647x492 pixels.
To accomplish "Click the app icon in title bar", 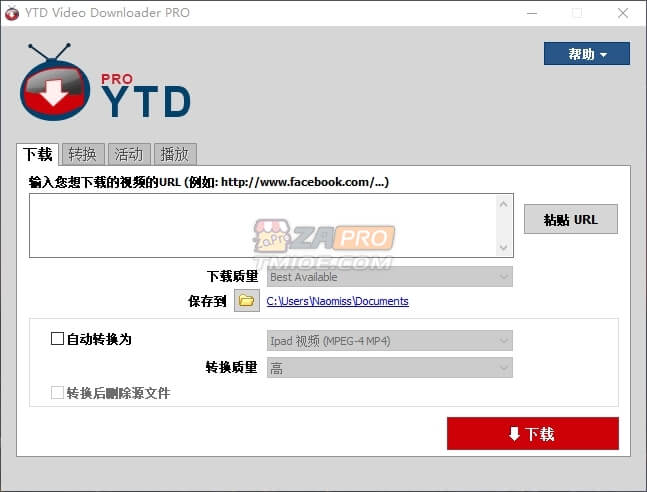I will pos(12,13).
